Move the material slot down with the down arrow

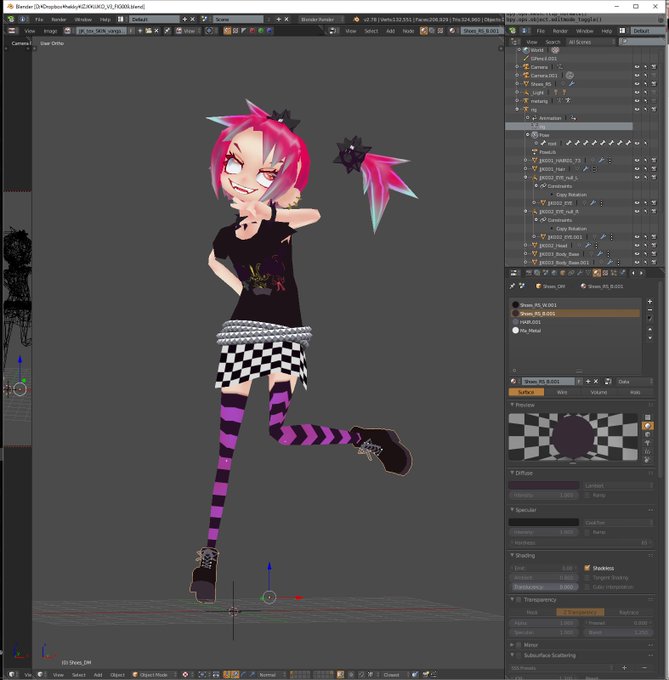pyautogui.click(x=649, y=337)
